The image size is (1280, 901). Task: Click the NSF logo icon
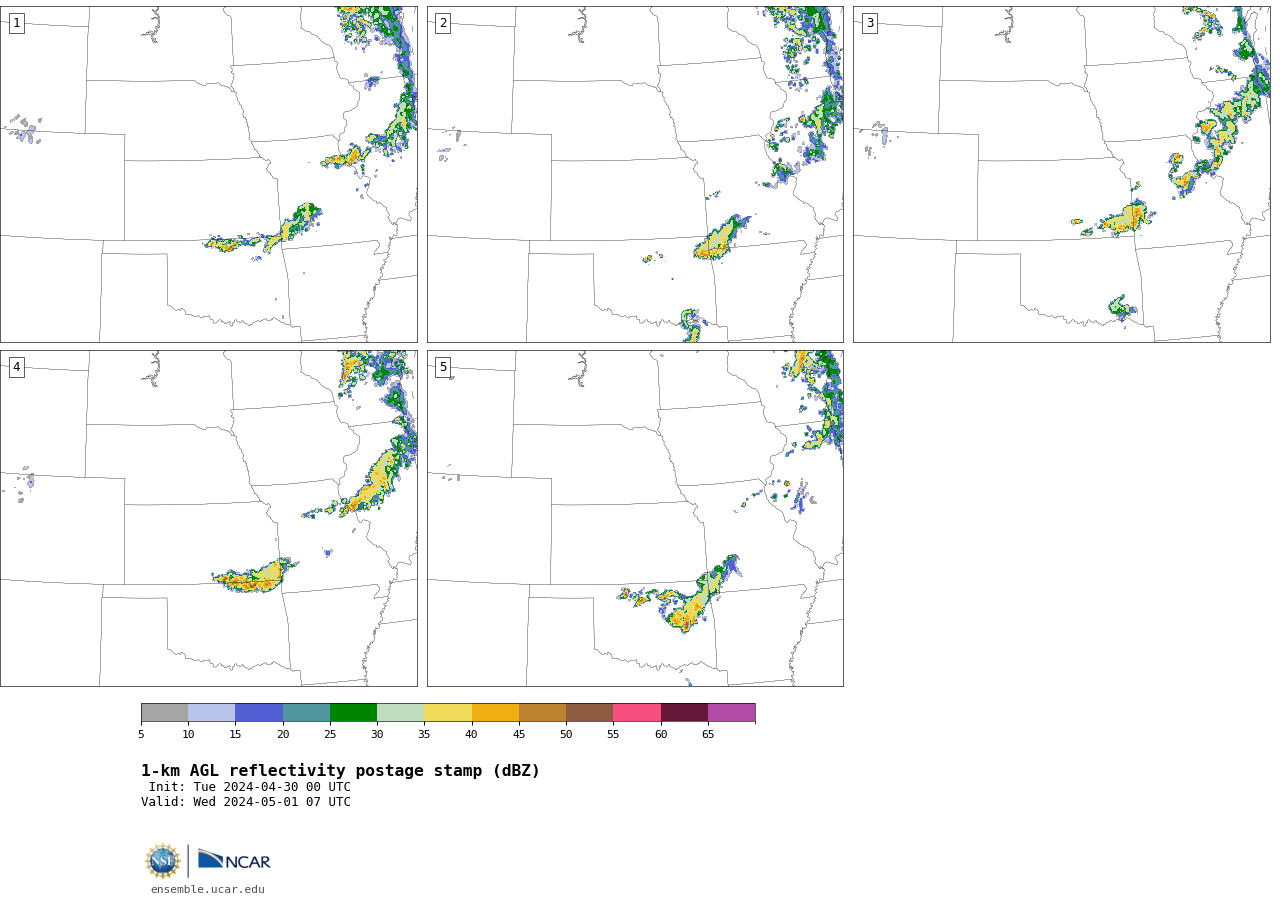click(163, 861)
